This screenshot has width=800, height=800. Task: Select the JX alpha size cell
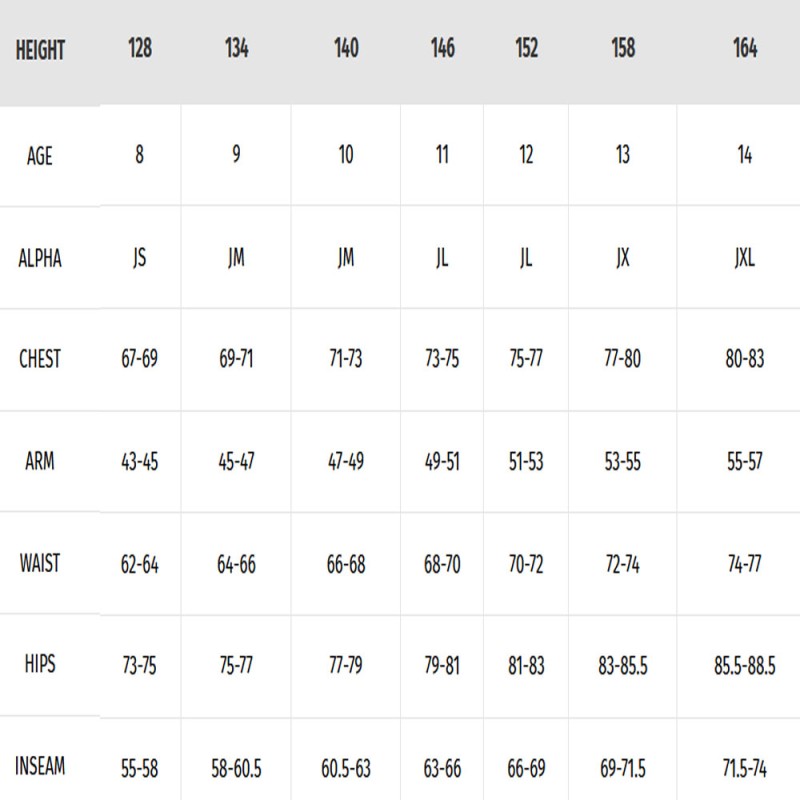tap(622, 258)
